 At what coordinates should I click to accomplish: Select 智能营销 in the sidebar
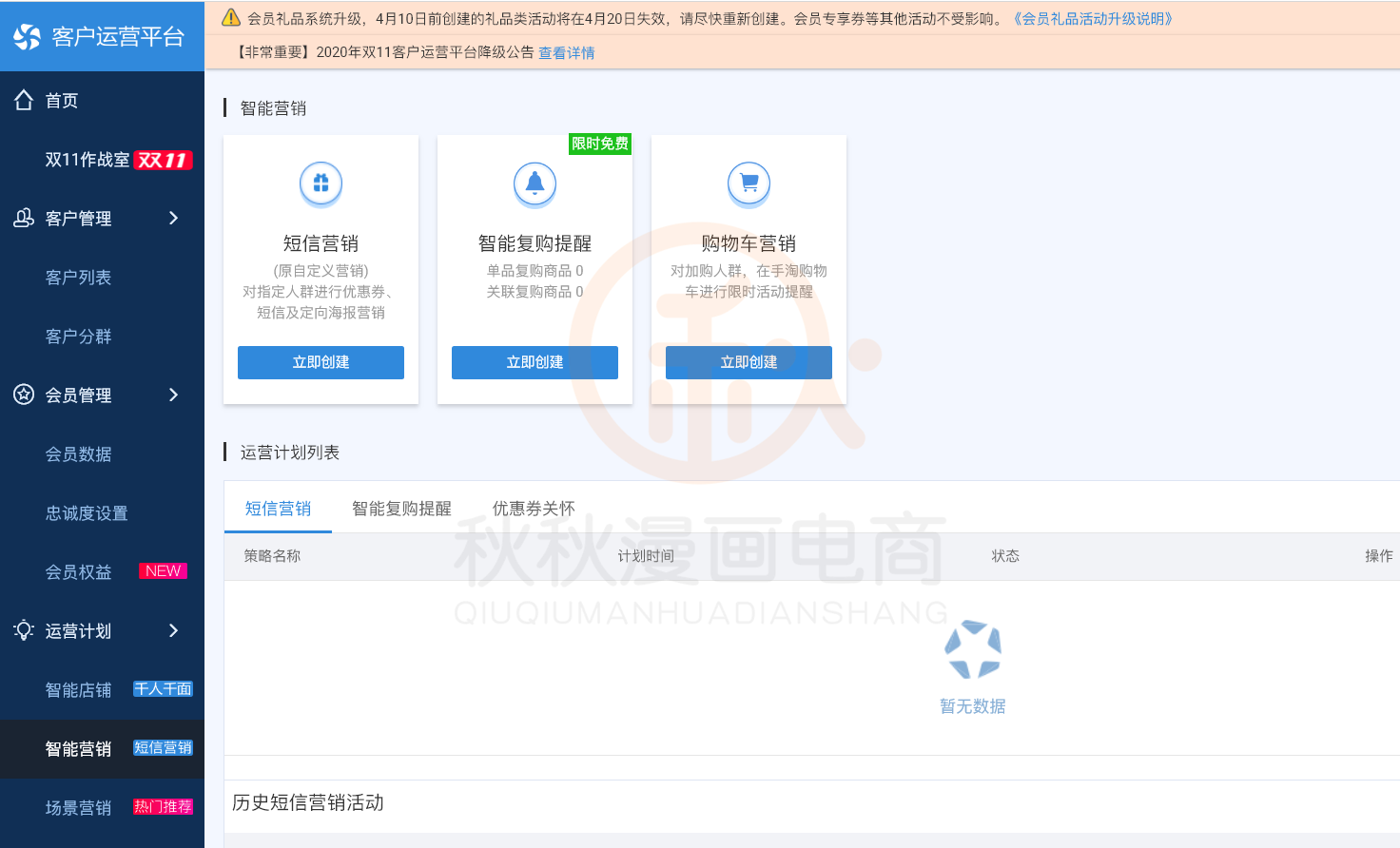click(x=102, y=748)
